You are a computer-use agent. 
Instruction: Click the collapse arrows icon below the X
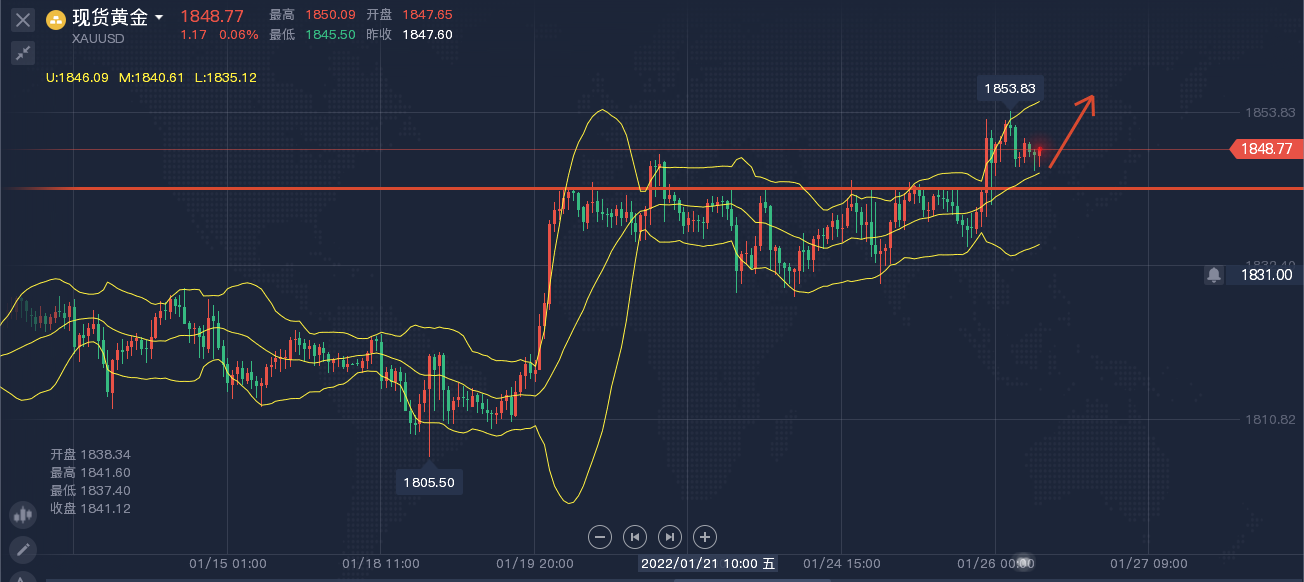(23, 53)
